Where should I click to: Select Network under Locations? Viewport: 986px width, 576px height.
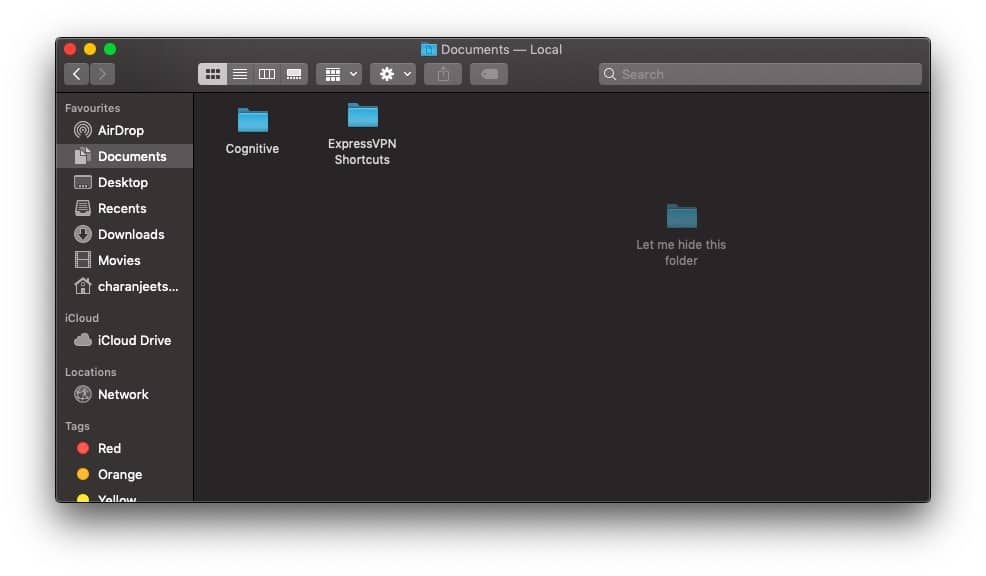click(123, 394)
